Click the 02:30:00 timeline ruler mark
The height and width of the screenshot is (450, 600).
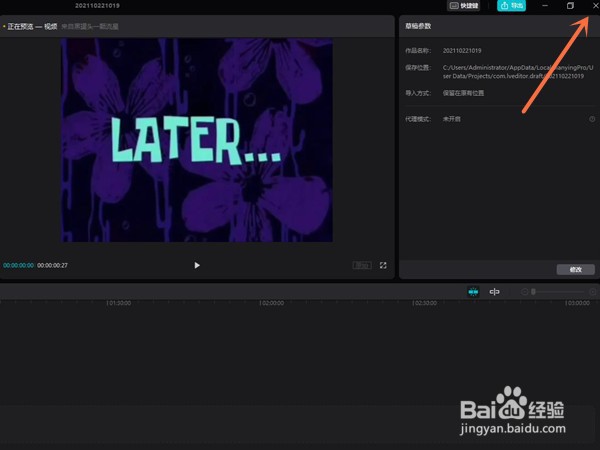[x=424, y=303]
